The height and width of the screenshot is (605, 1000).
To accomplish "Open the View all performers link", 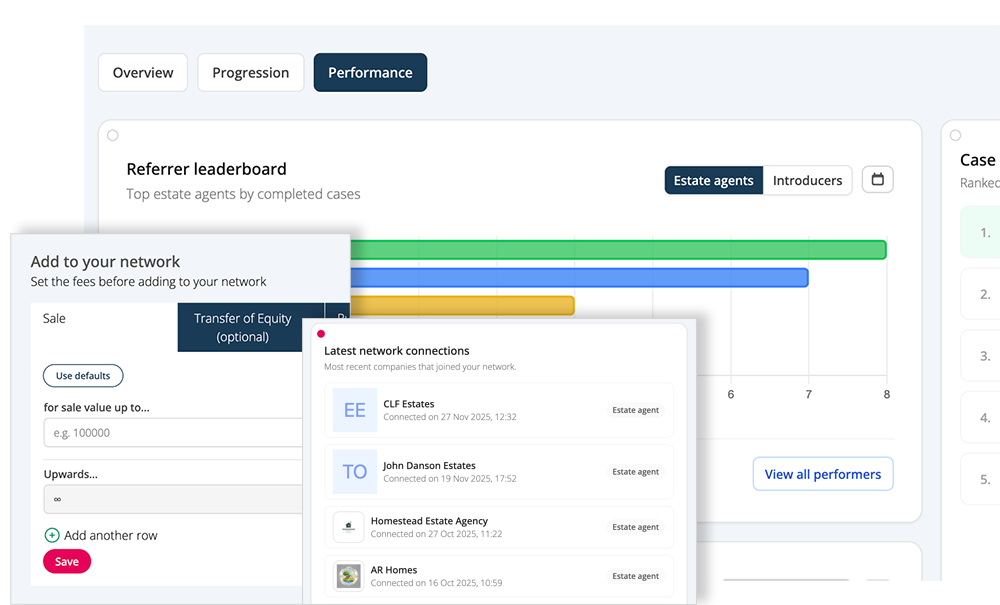I will tap(822, 474).
